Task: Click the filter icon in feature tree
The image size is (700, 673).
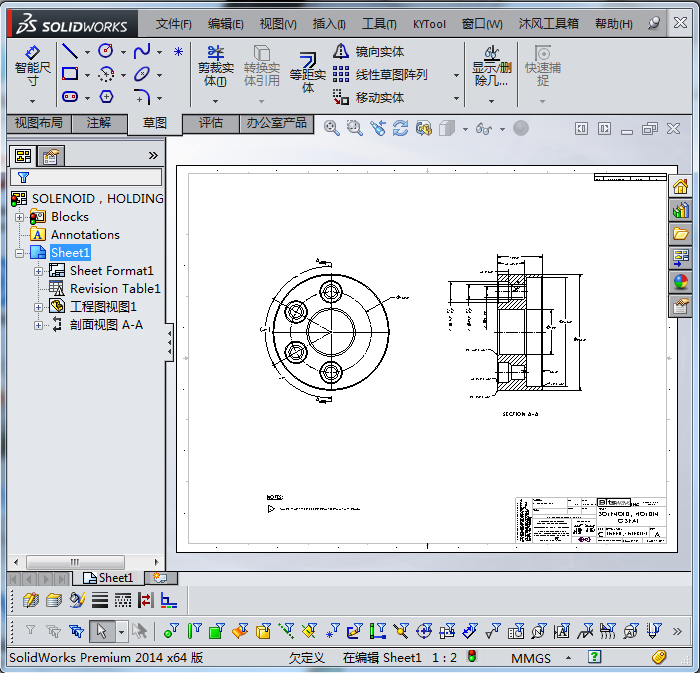Action: 23,177
